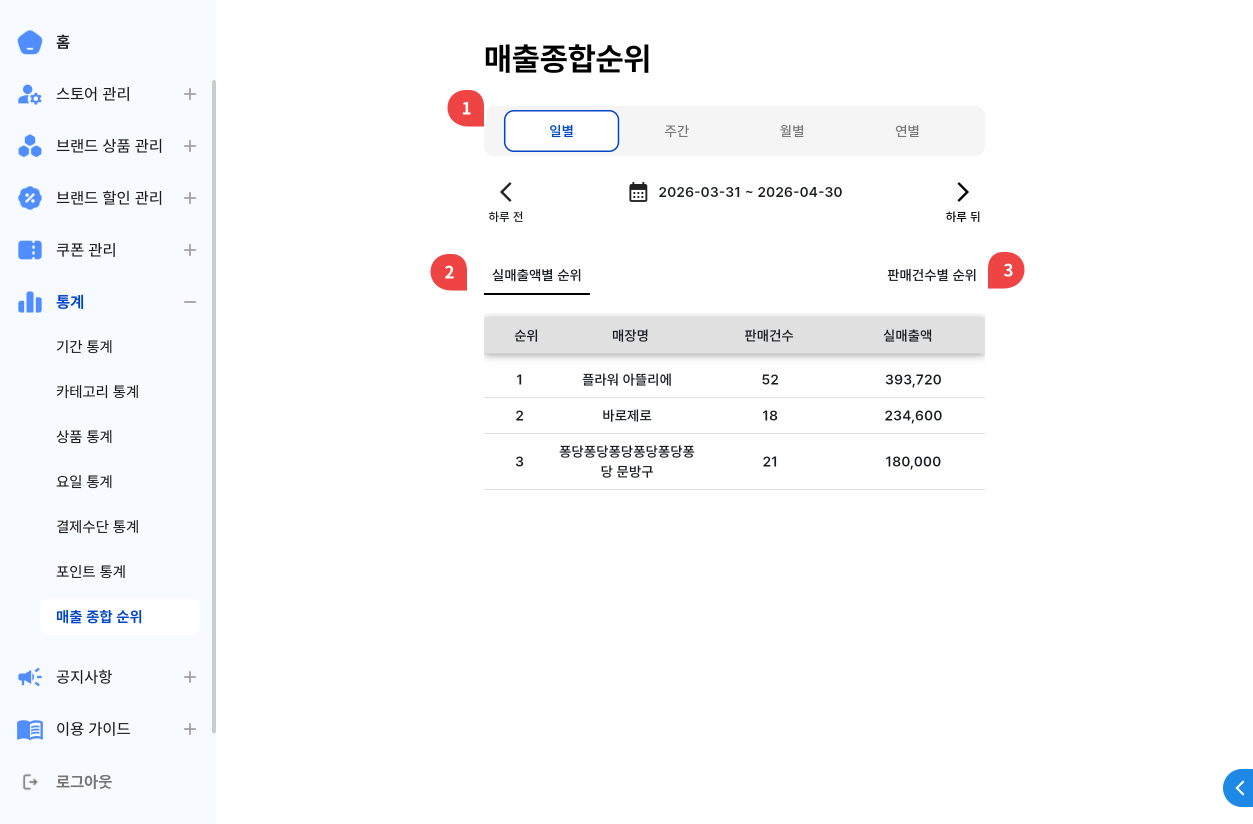Click the 판매건수 column header
The image size is (1253, 824).
click(x=769, y=336)
